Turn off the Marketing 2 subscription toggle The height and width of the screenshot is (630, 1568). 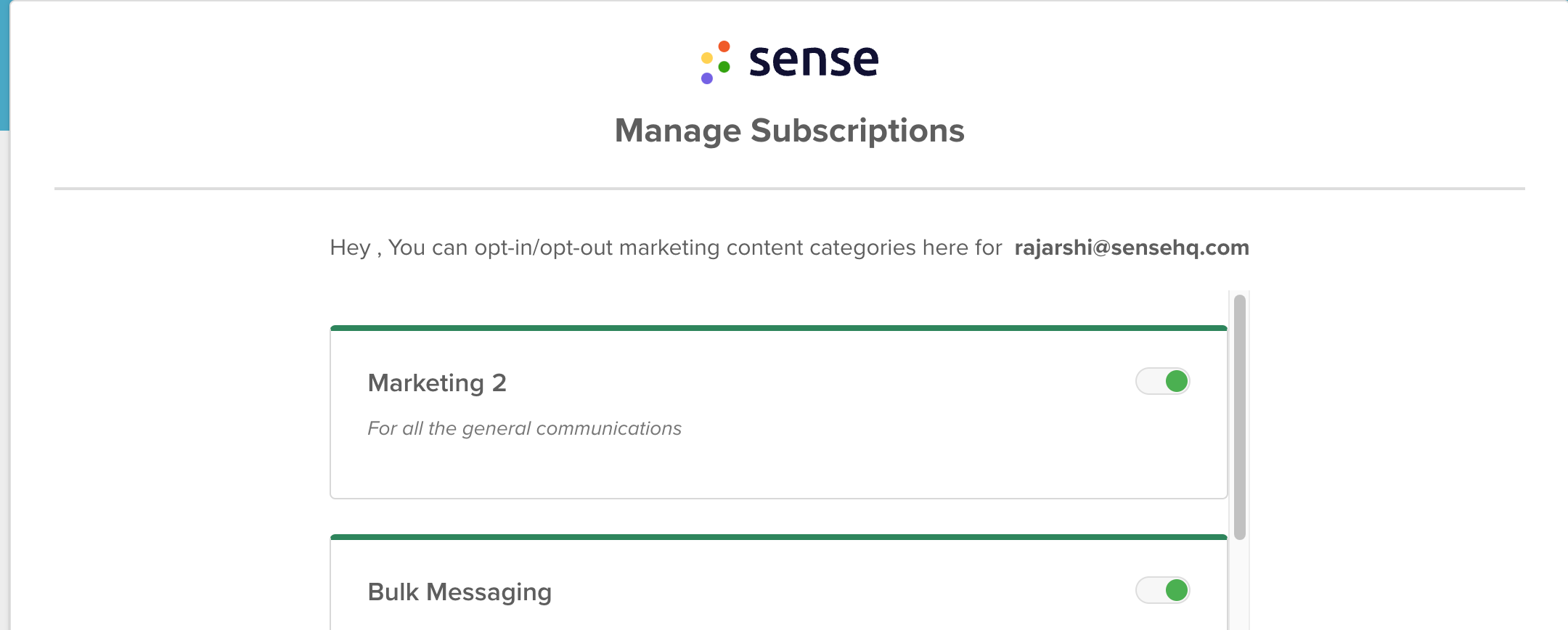pos(1163,381)
